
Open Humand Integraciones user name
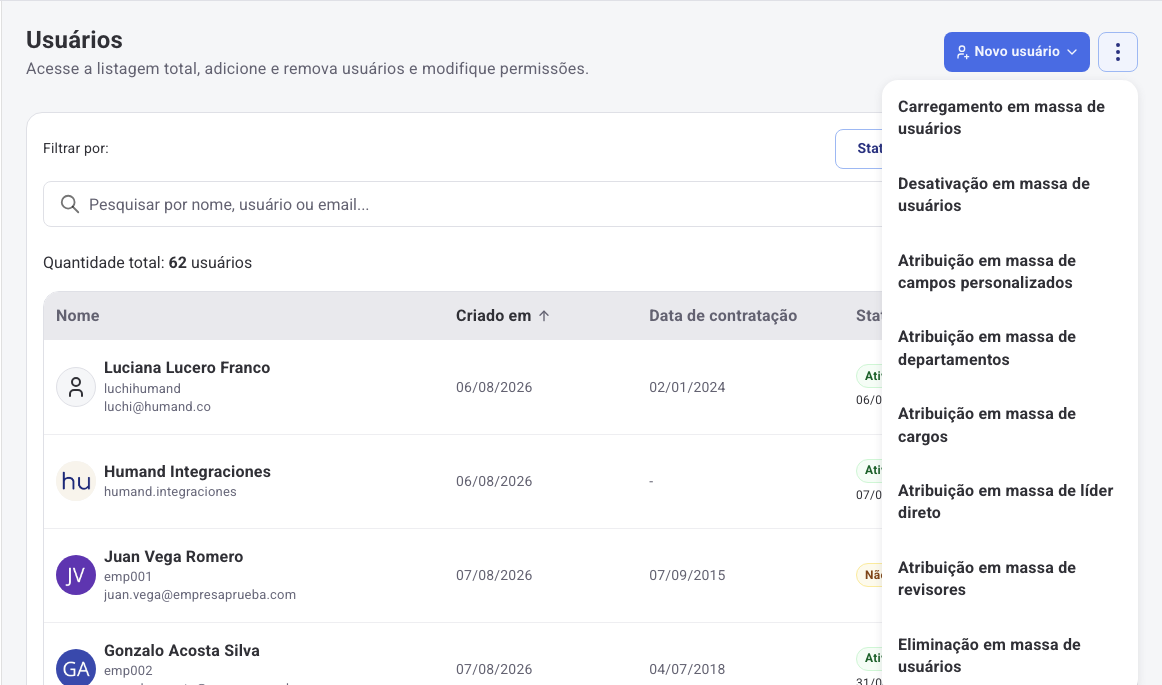click(x=187, y=471)
